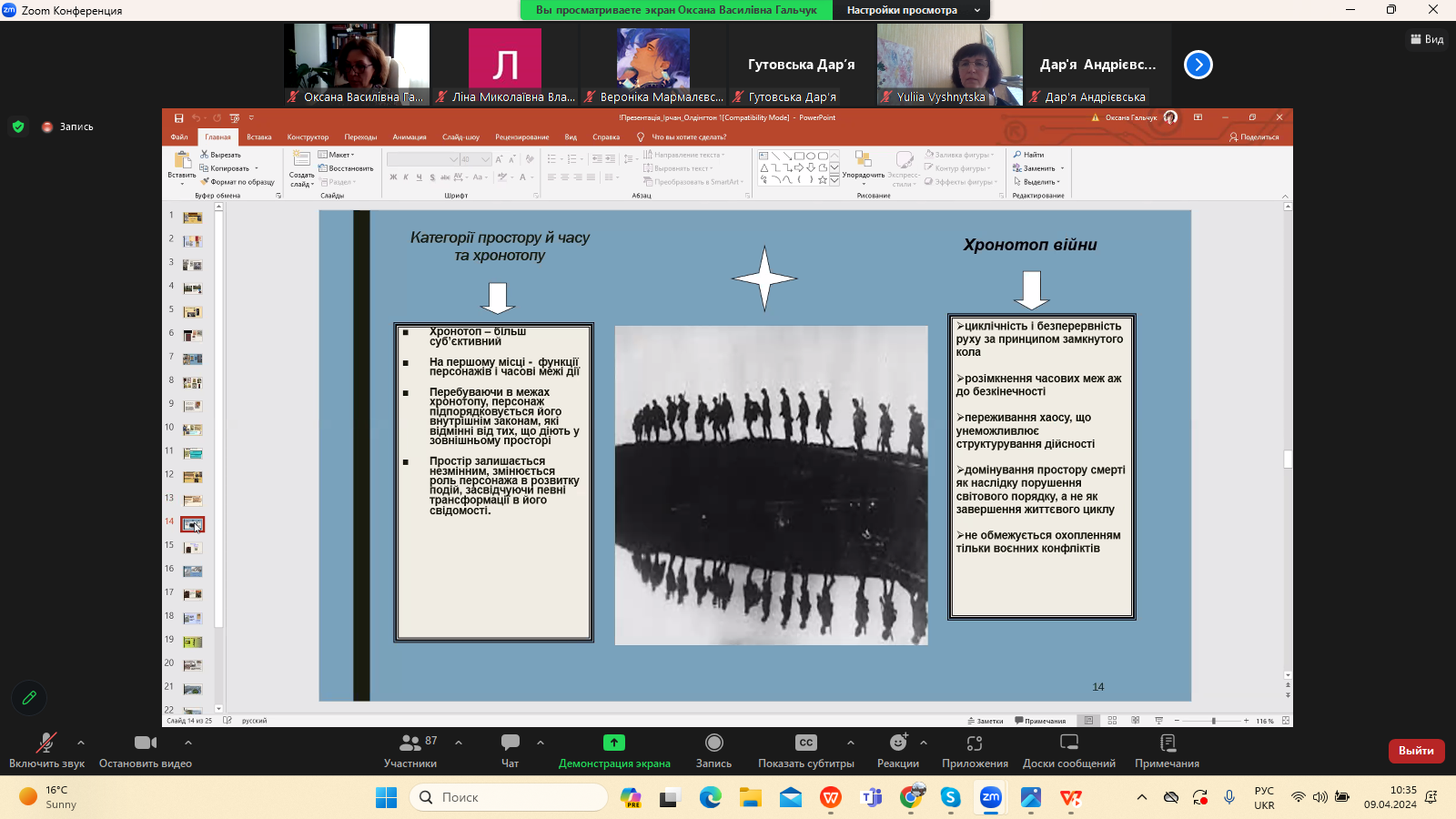This screenshot has height=819, width=1456.
Task: Click the green annotation pencil icon
Action: [x=29, y=698]
